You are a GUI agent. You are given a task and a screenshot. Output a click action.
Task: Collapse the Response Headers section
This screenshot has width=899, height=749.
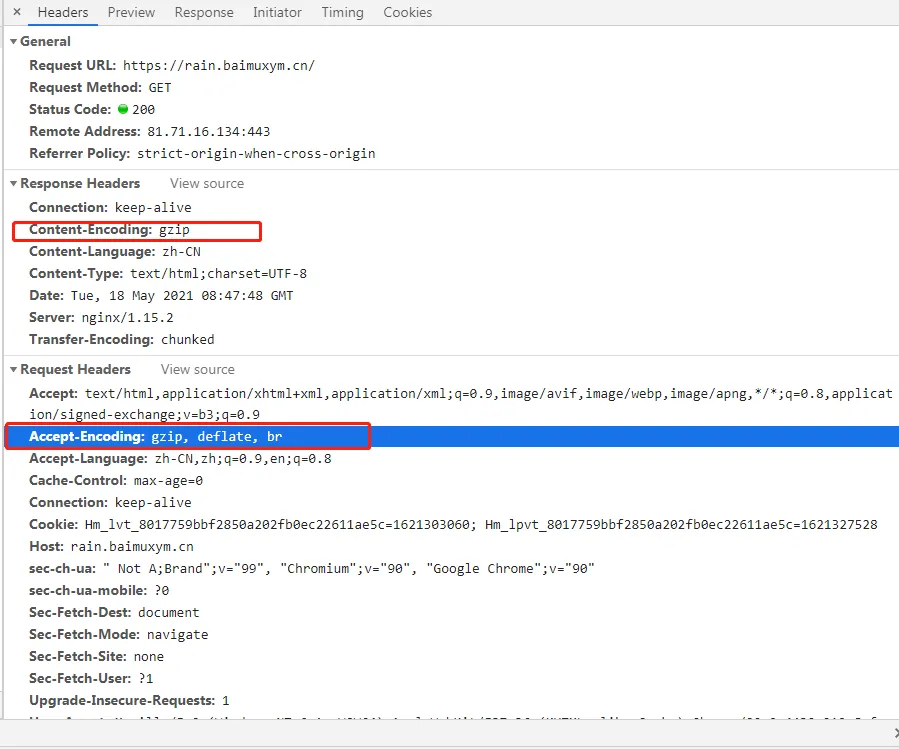point(14,184)
